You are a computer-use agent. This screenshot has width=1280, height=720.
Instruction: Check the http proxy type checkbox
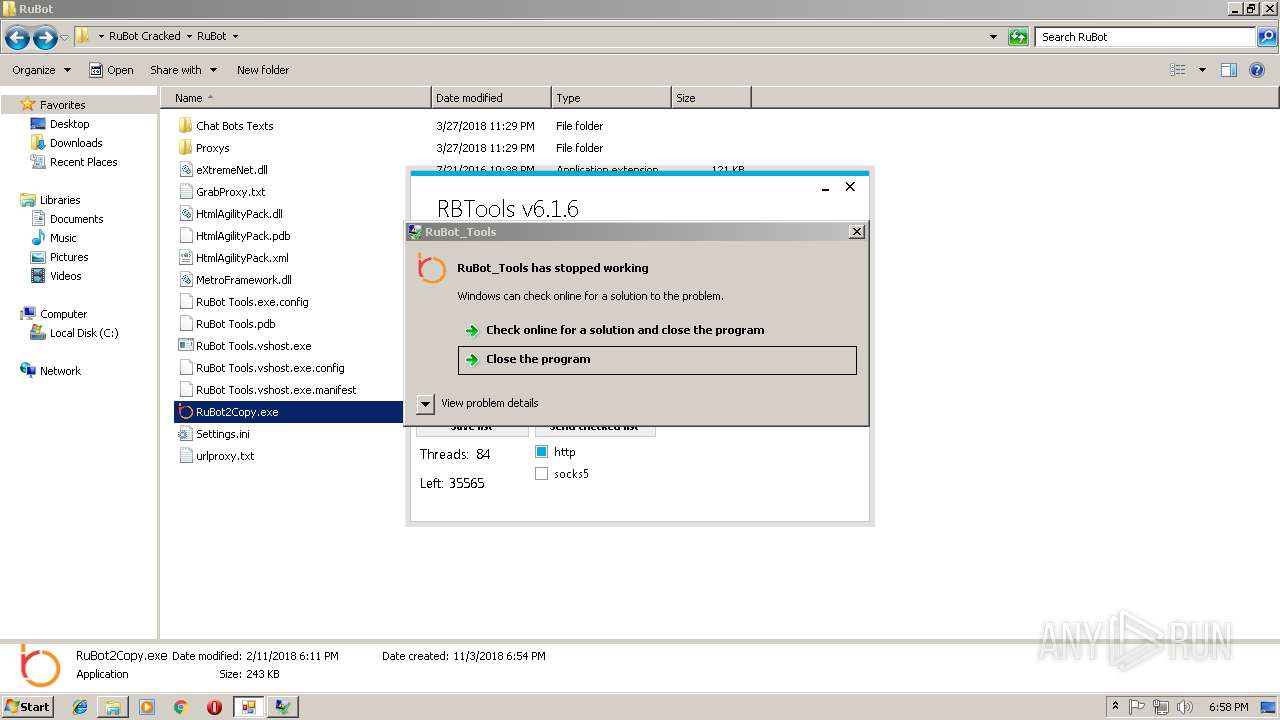(x=541, y=452)
